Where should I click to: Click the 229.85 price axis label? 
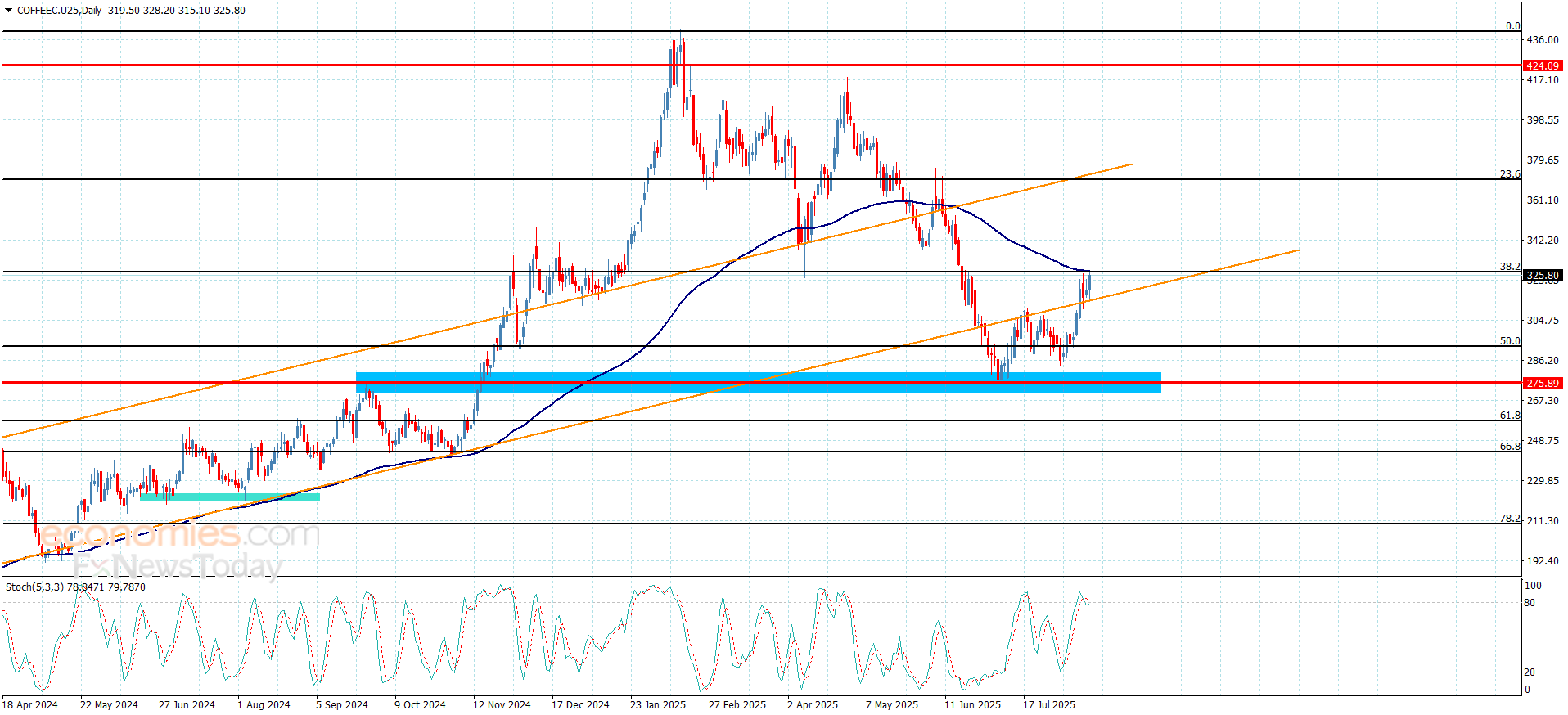[1543, 481]
